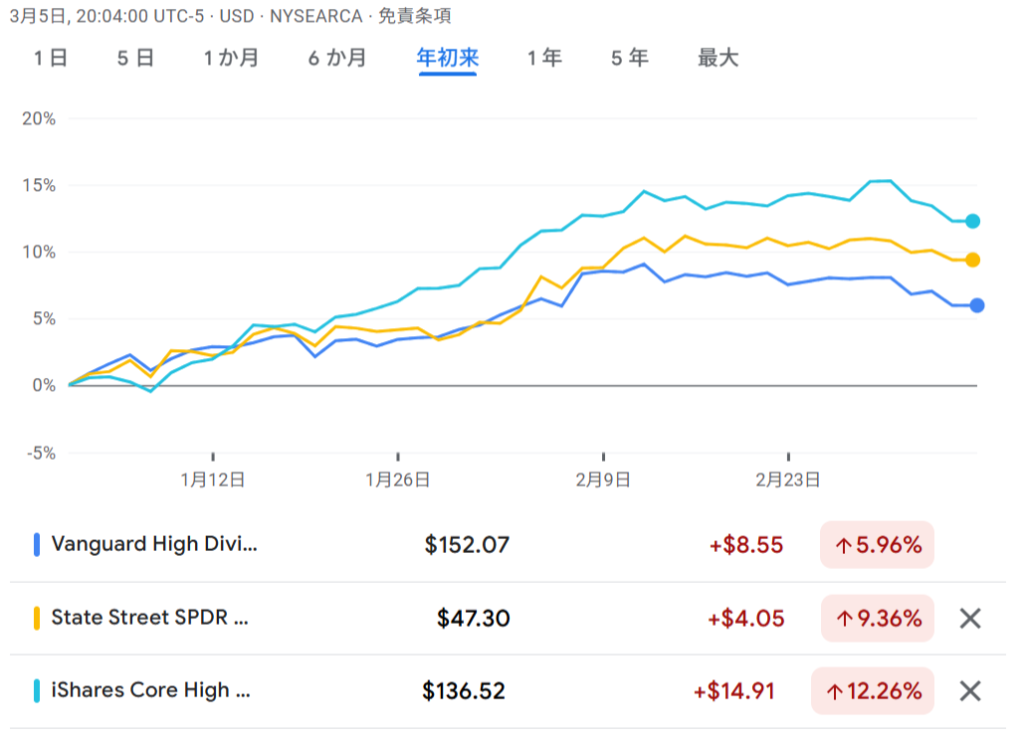Show the 1か月 chart range
The width and height of the screenshot is (1024, 738).
point(231,58)
